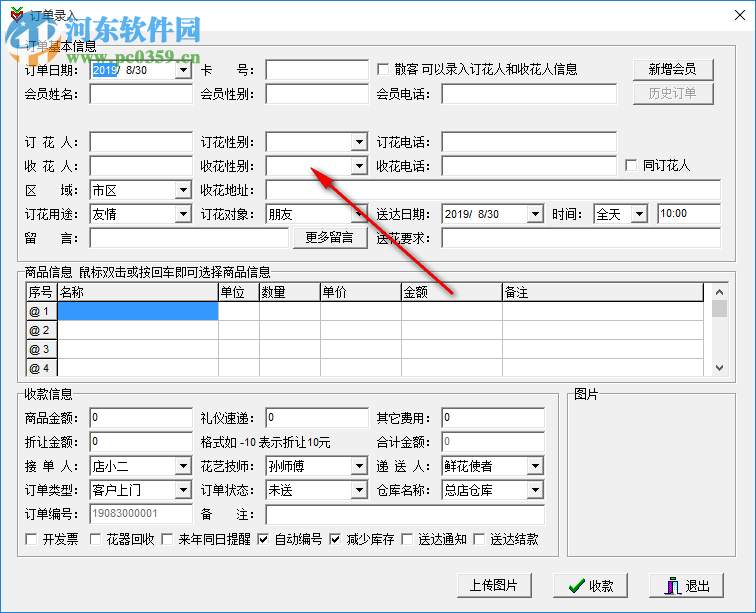Open the 接单人 dropdown showing 店小二
This screenshot has height=613, width=756.
tap(183, 466)
